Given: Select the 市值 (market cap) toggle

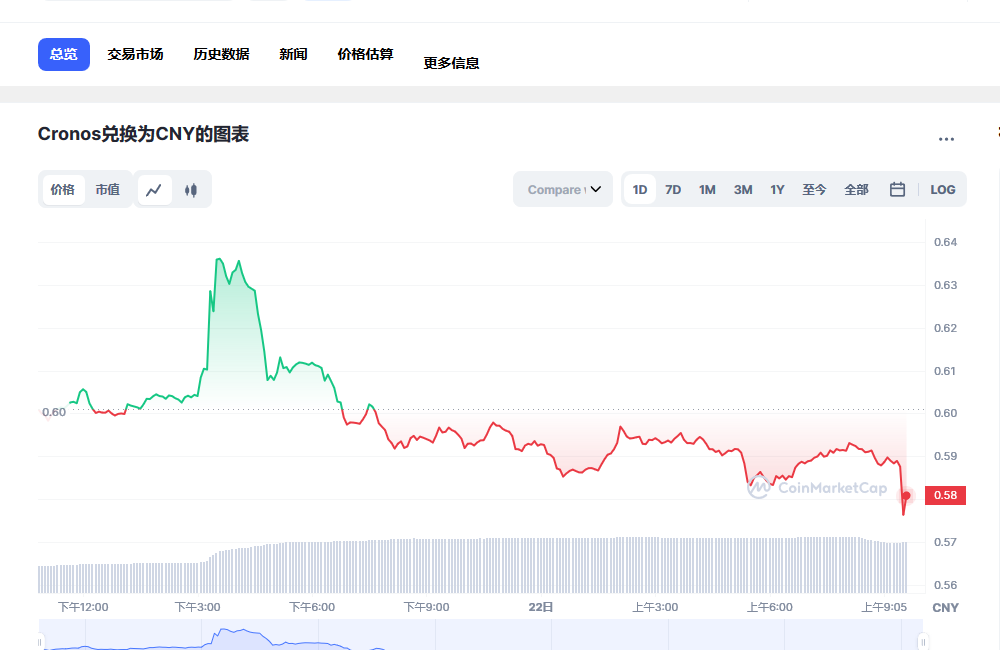Looking at the screenshot, I should tap(108, 190).
